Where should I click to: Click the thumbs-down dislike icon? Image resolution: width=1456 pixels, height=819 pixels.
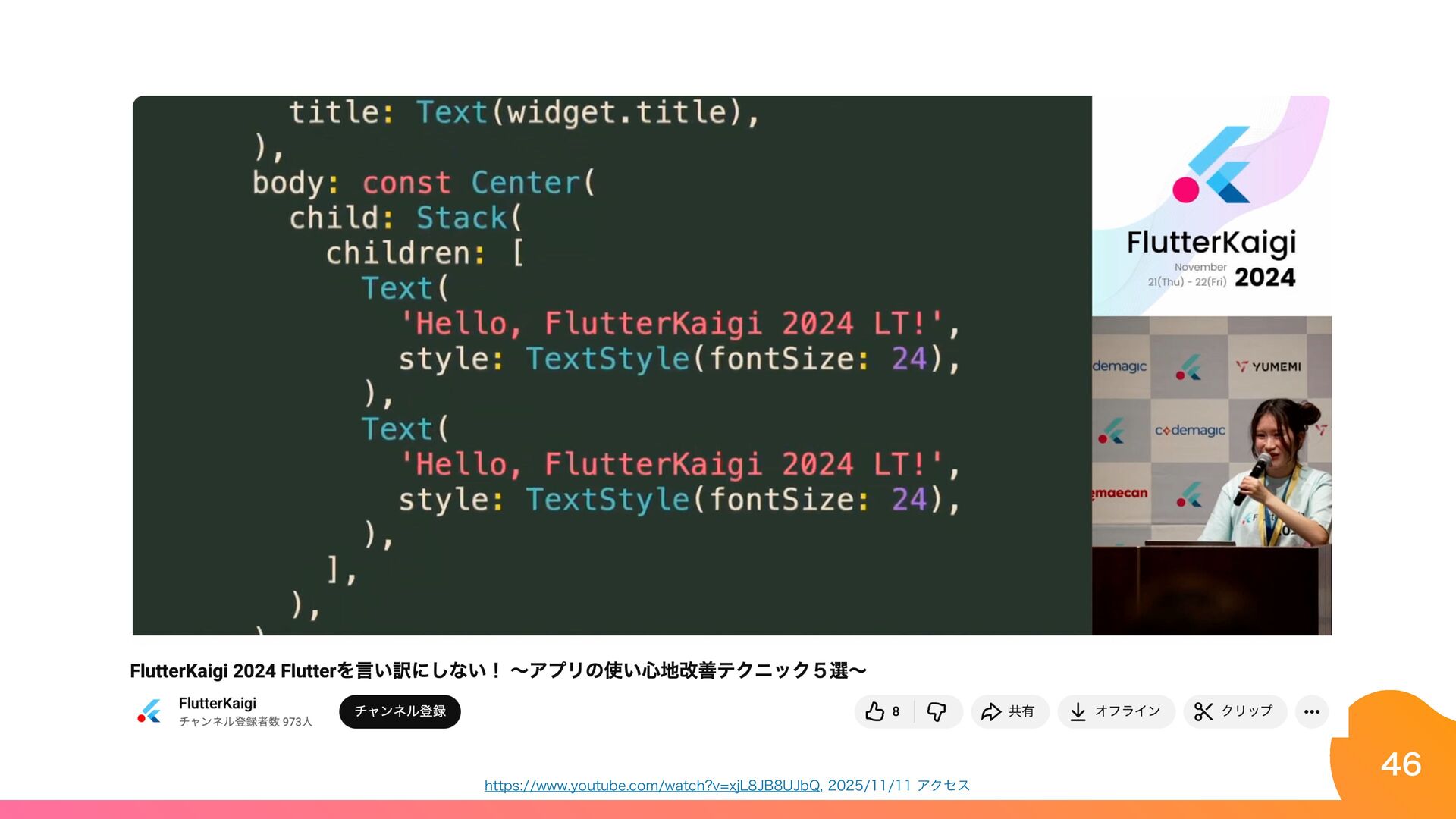point(937,711)
